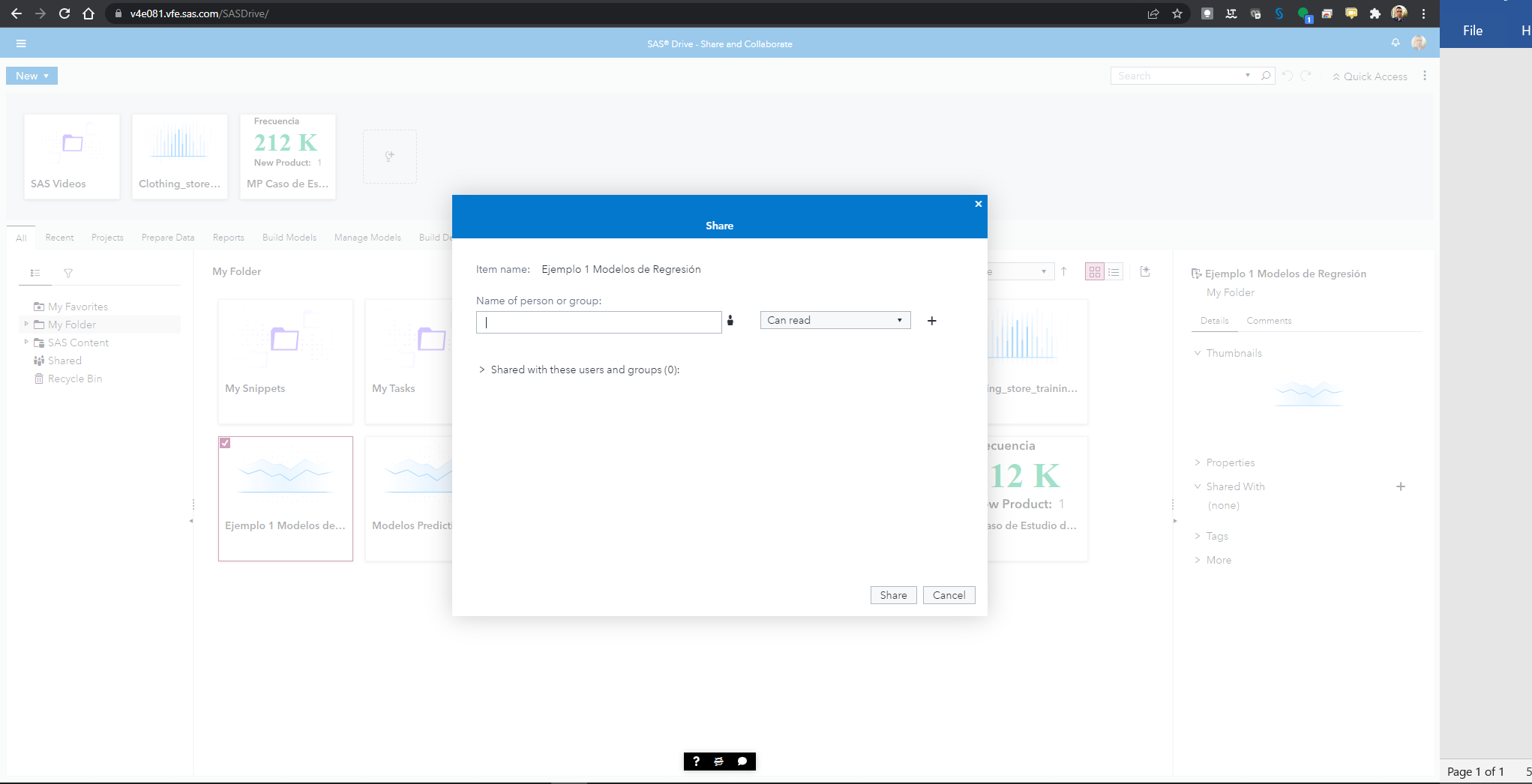Deselect the Ejemplo 1 Modelos checkbox
The image size is (1532, 784).
pos(226,443)
